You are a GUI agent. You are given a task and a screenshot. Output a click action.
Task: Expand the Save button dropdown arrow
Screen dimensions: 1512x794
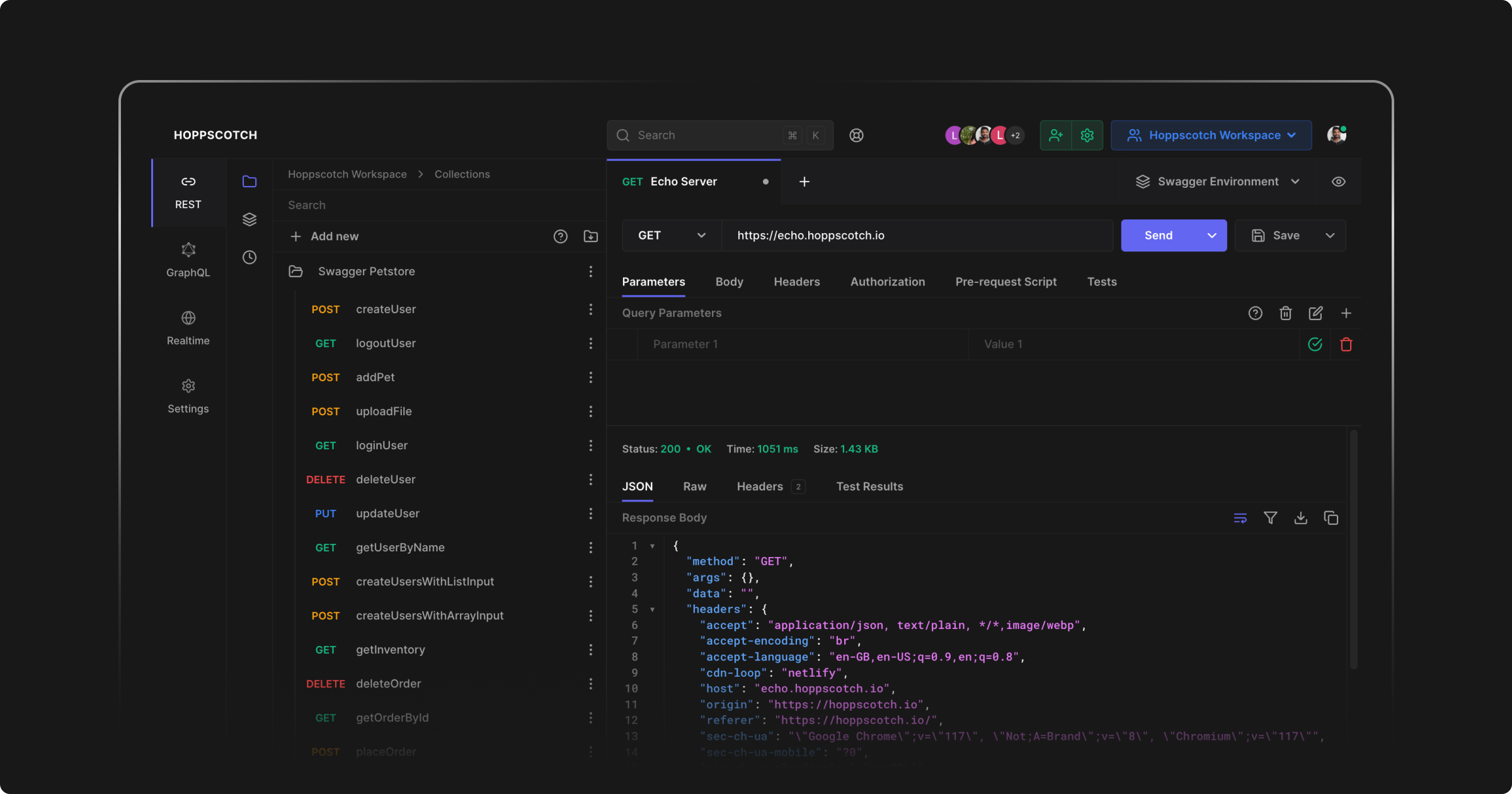1330,235
